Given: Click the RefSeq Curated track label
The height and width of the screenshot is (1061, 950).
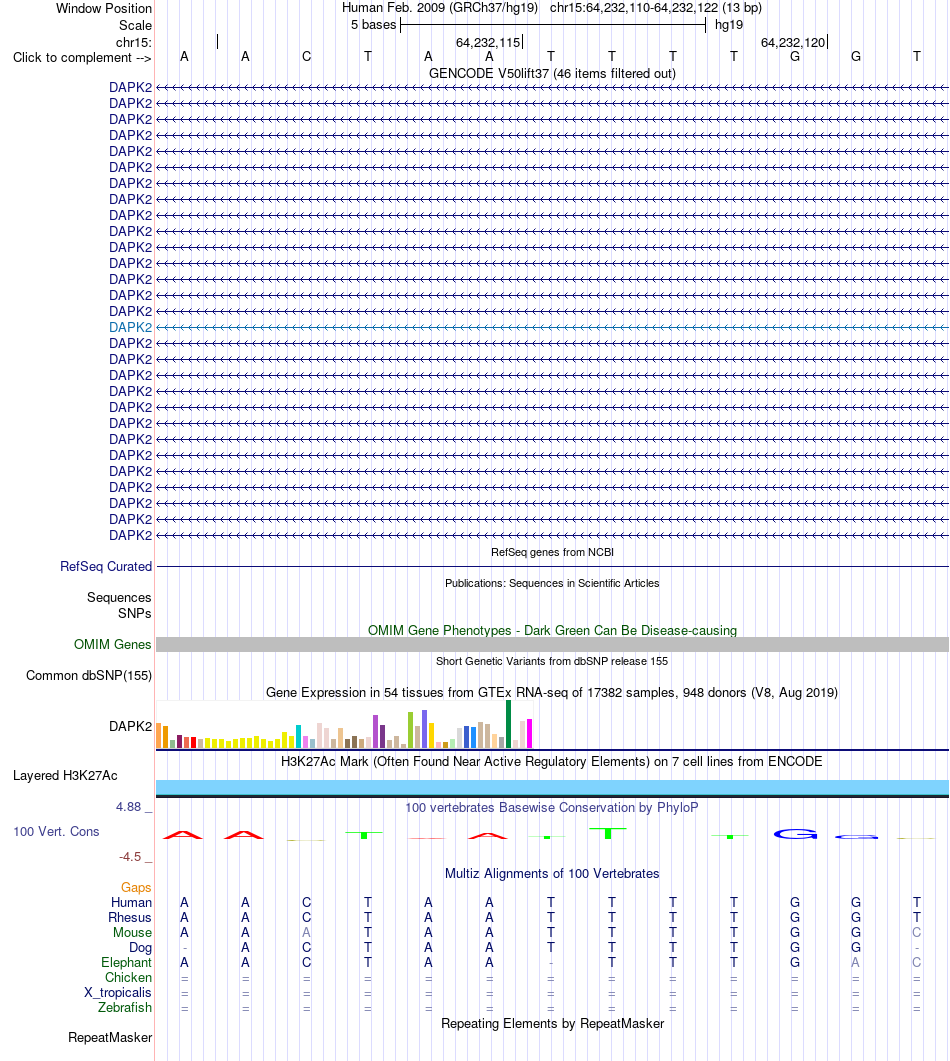Looking at the screenshot, I should tap(106, 566).
